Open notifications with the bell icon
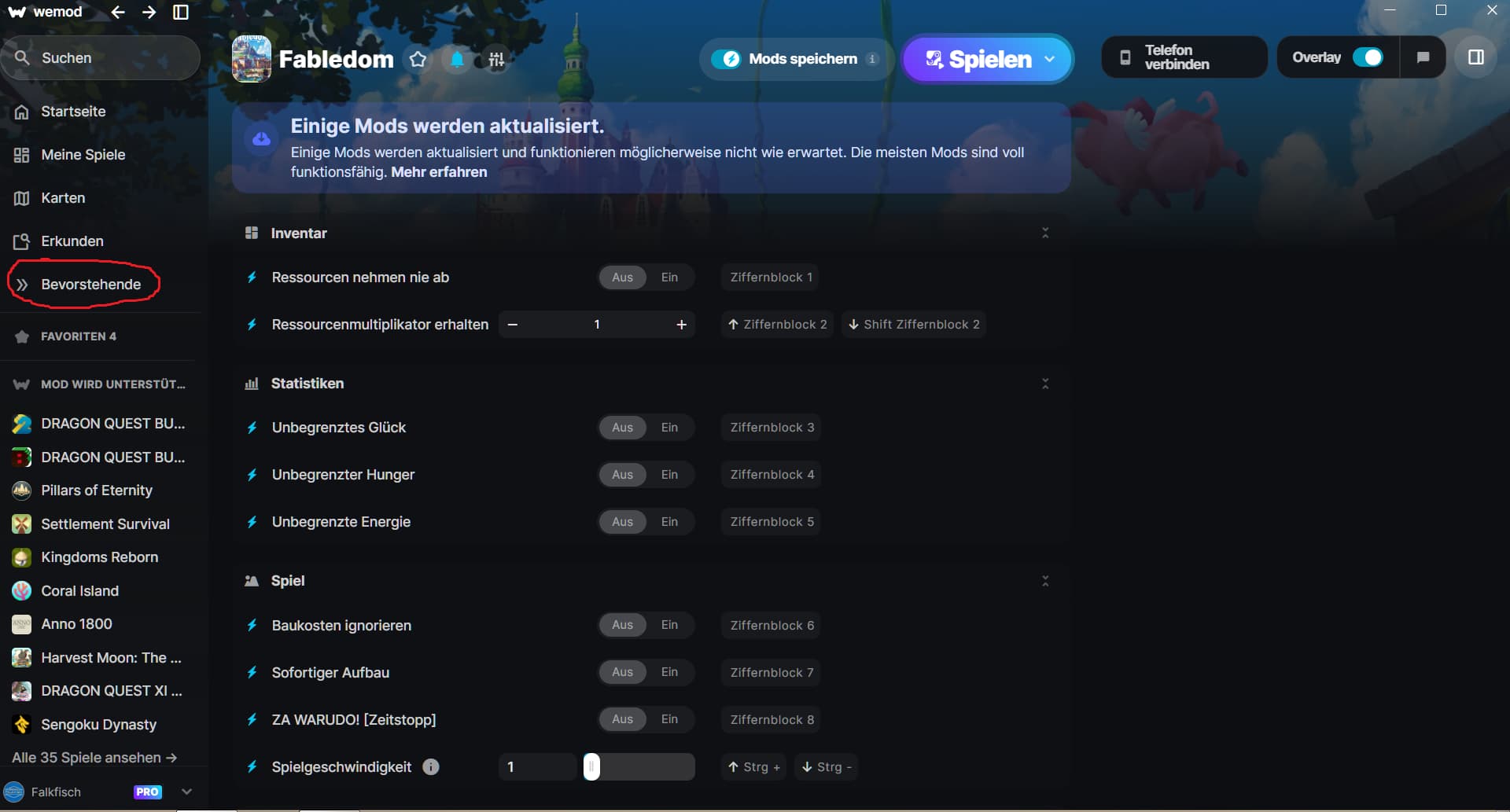 [457, 59]
